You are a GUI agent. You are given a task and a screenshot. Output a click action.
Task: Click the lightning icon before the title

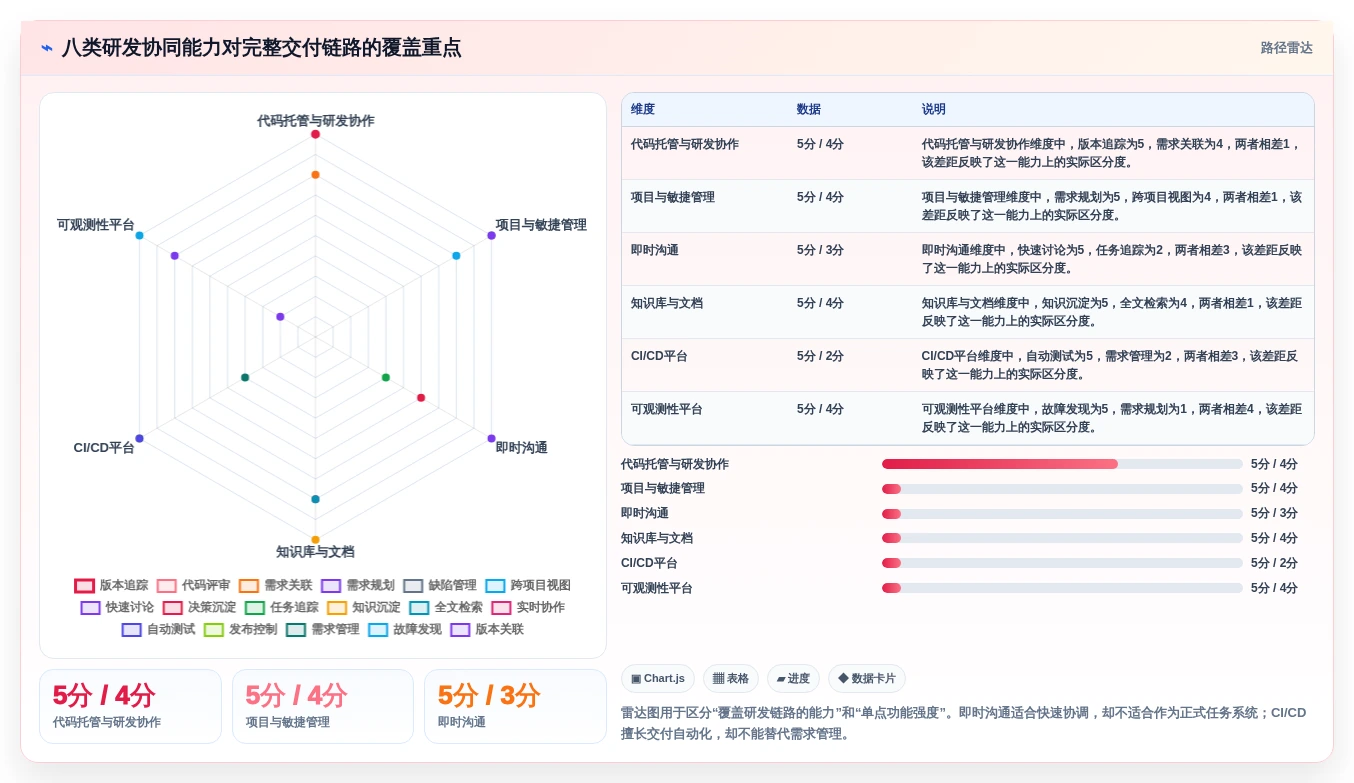(47, 48)
